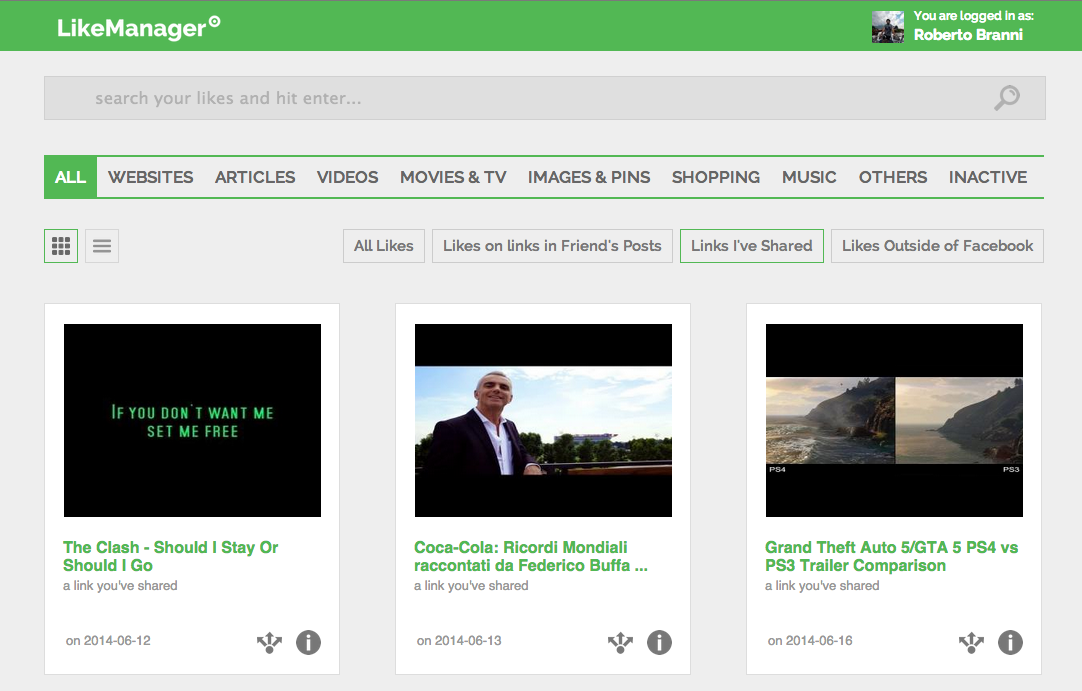Switch to the OTHERS tab
Image resolution: width=1082 pixels, height=691 pixels.
tap(892, 177)
